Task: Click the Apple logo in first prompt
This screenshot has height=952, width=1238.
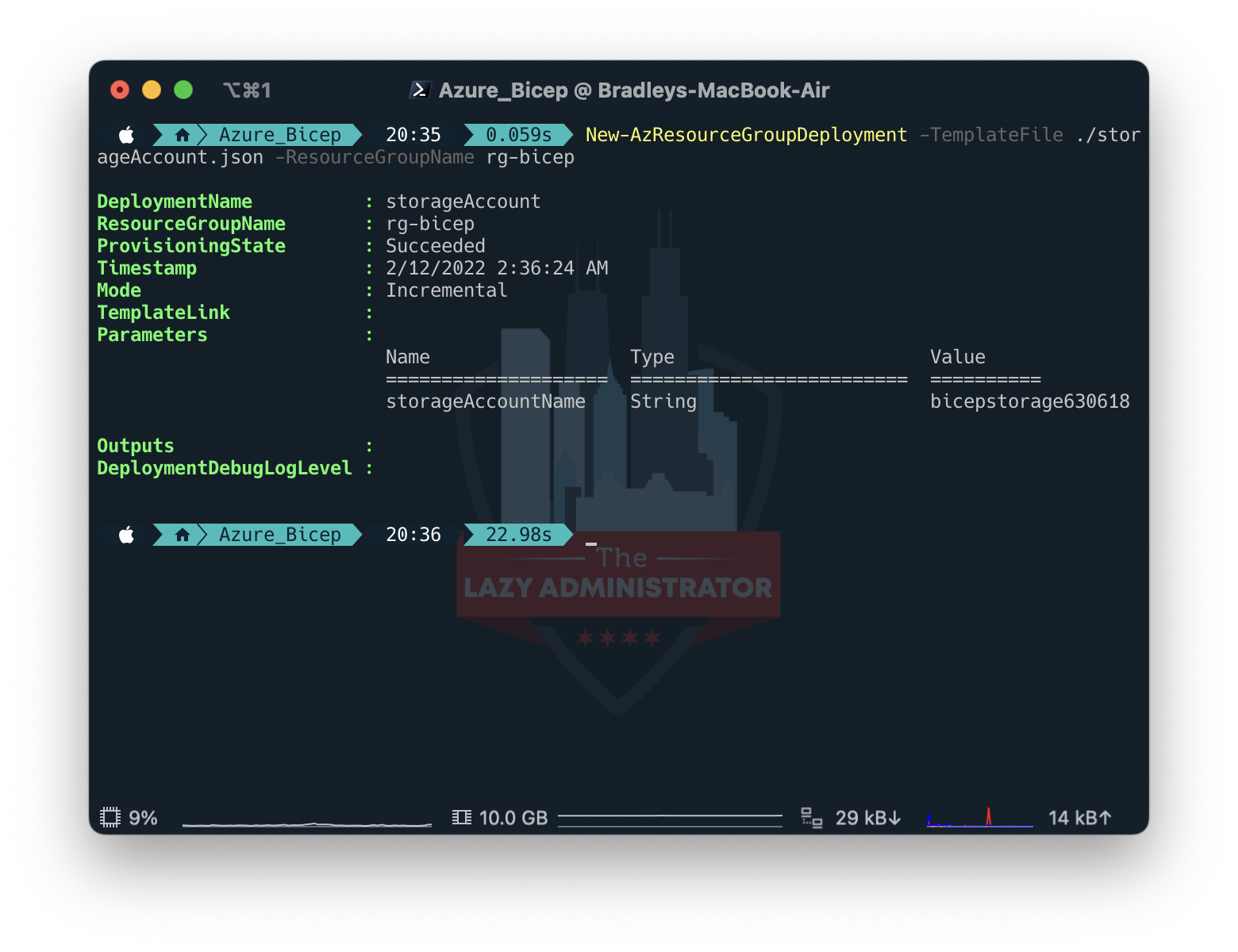Action: tap(127, 135)
